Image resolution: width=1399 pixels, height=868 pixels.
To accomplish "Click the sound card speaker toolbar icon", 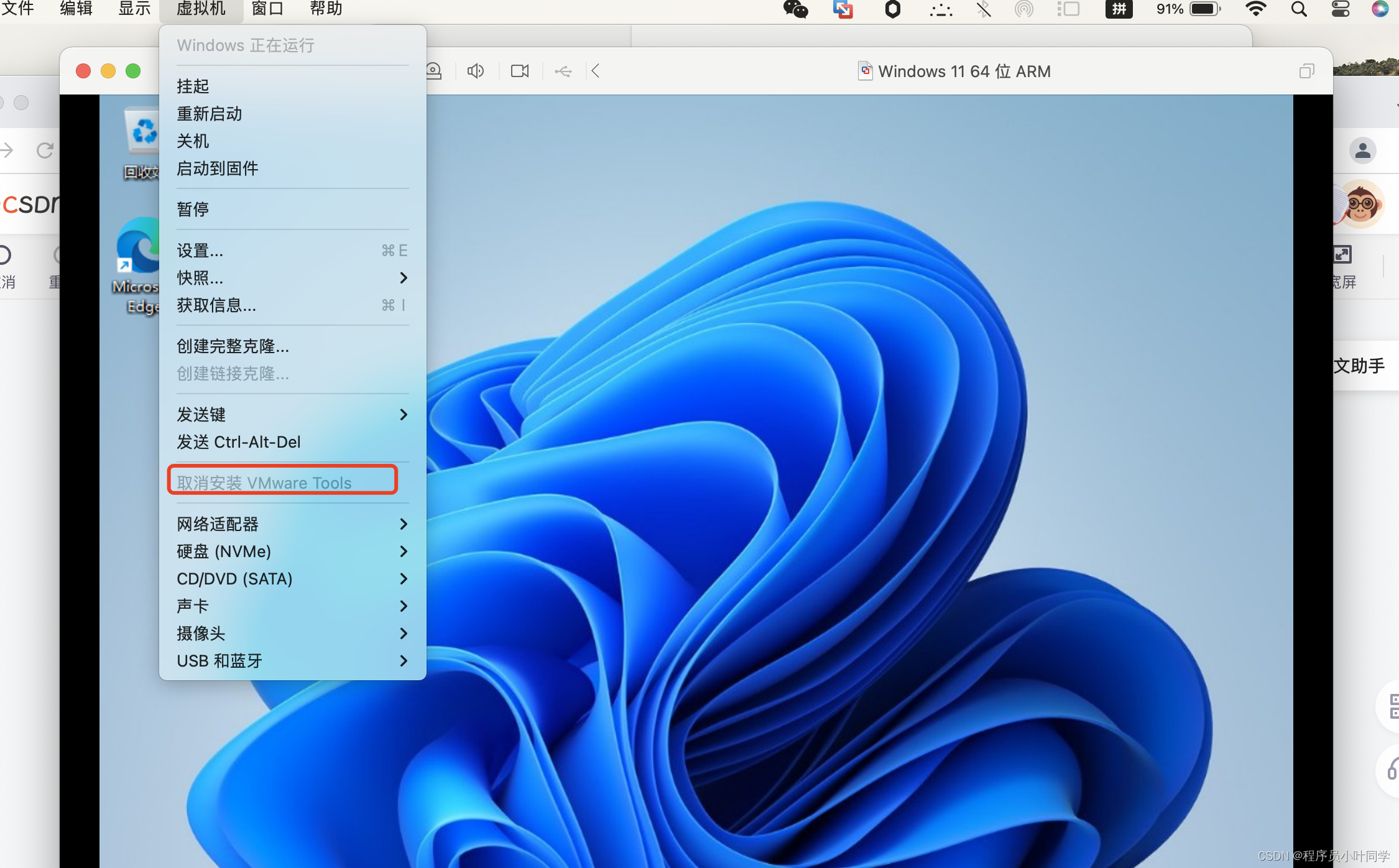I will click(476, 71).
